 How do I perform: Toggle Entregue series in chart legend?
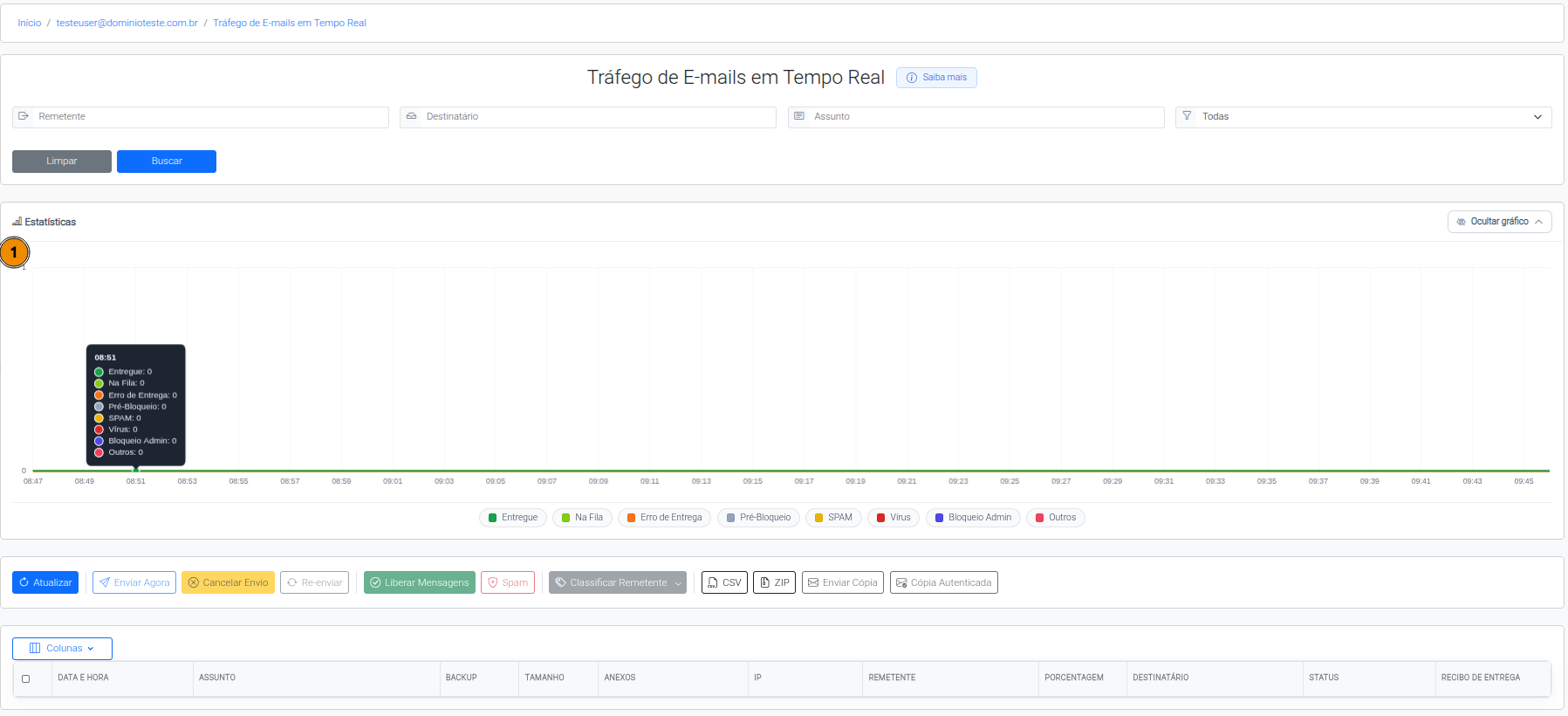513,518
